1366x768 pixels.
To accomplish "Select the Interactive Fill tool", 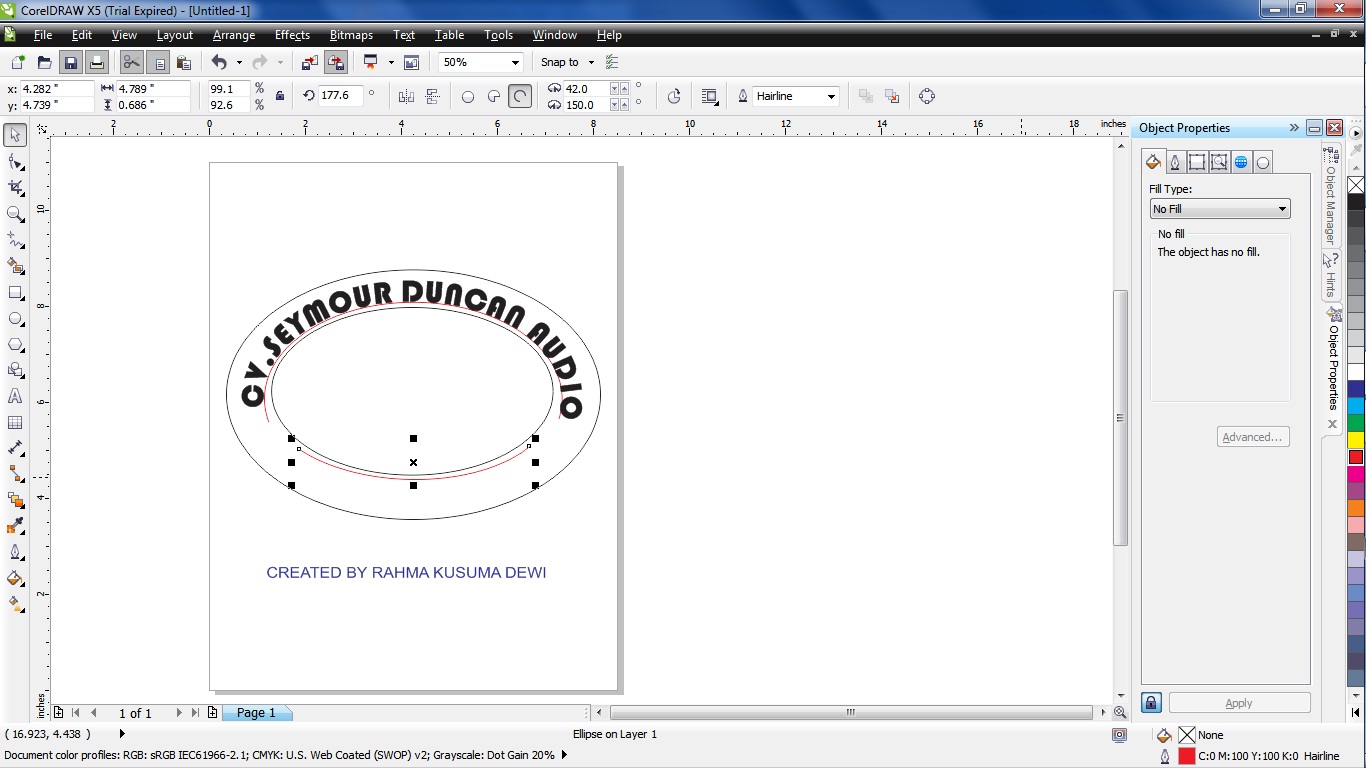I will coord(15,604).
